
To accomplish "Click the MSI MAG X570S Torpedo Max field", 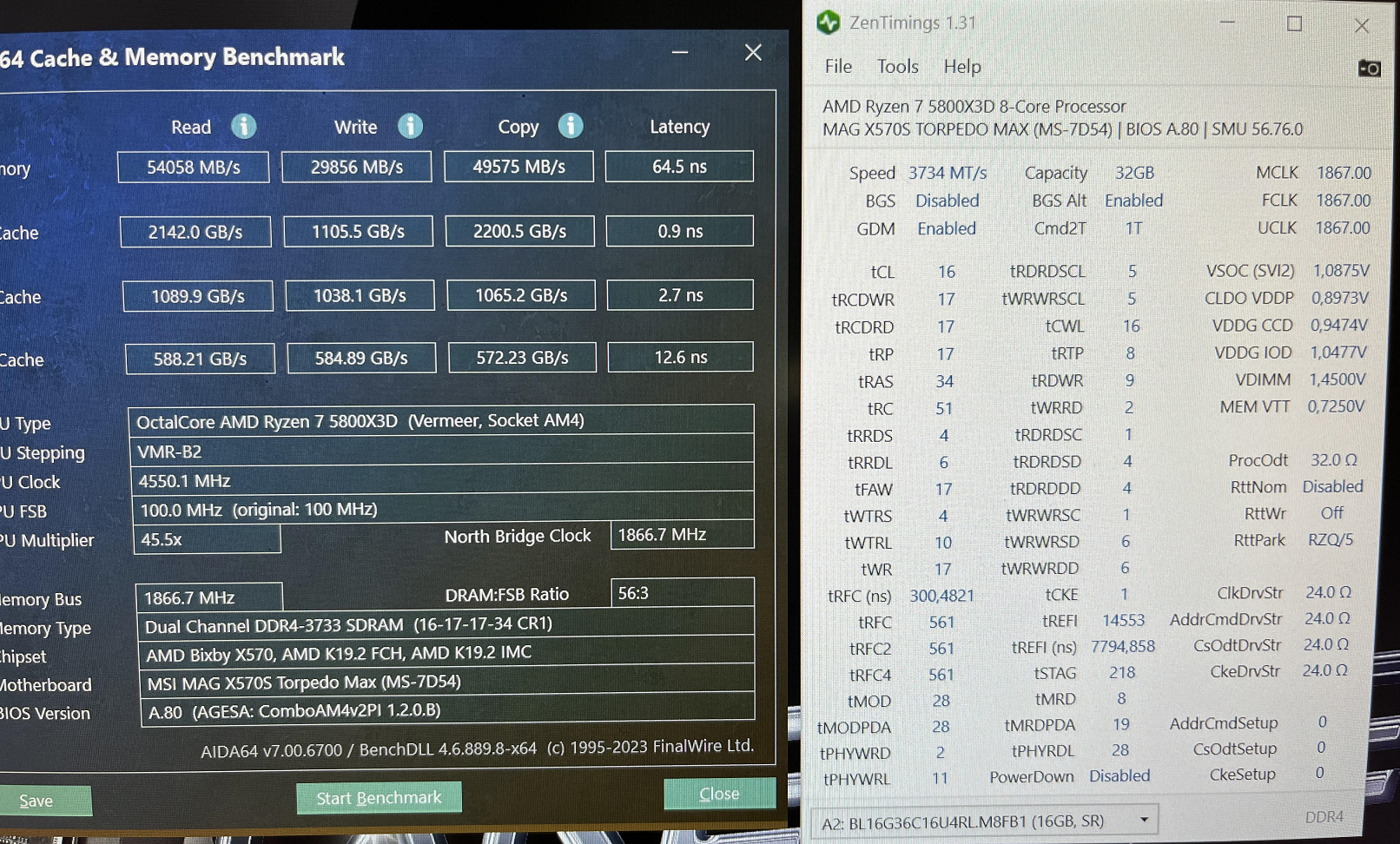I will coord(447,682).
